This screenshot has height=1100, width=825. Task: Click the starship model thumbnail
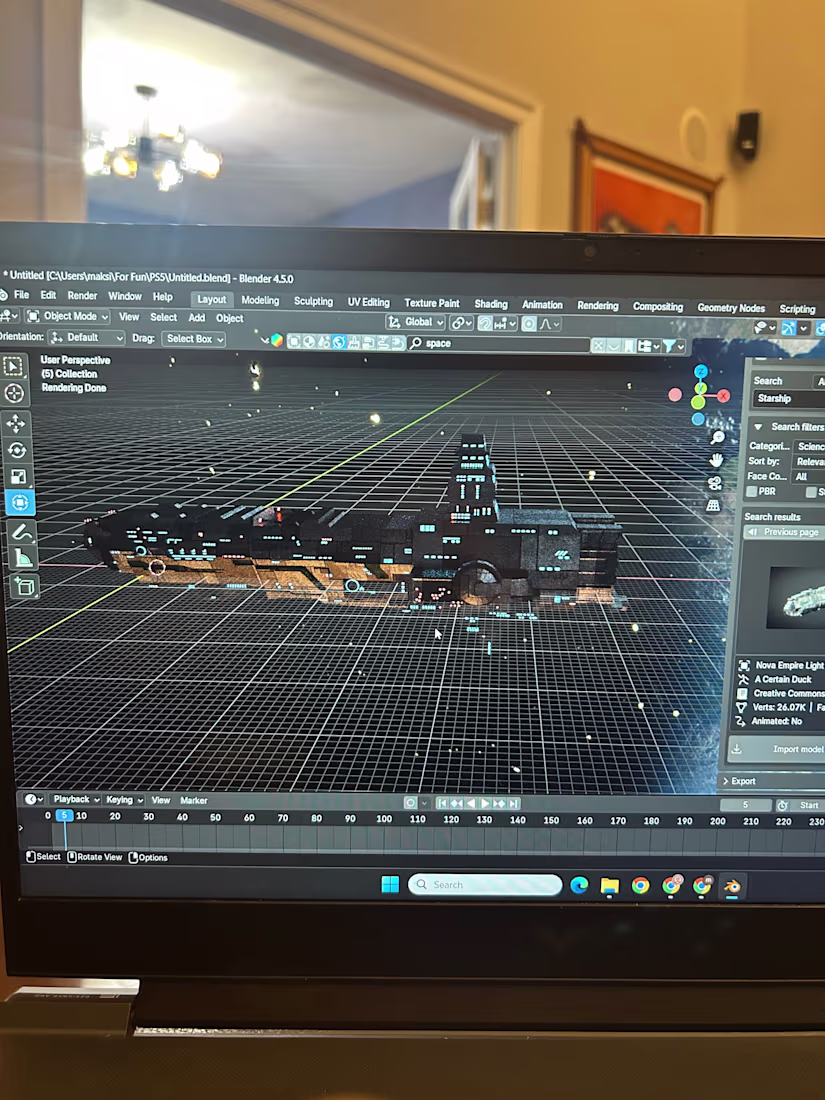pyautogui.click(x=796, y=598)
